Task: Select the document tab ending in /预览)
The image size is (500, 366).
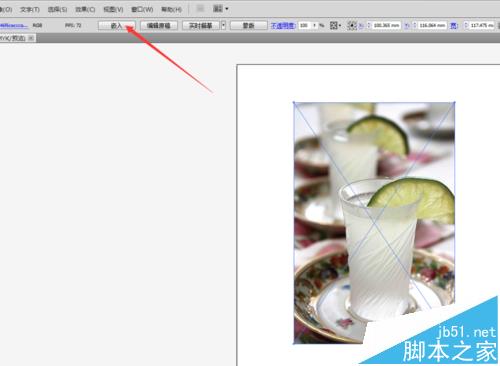Action: point(13,38)
